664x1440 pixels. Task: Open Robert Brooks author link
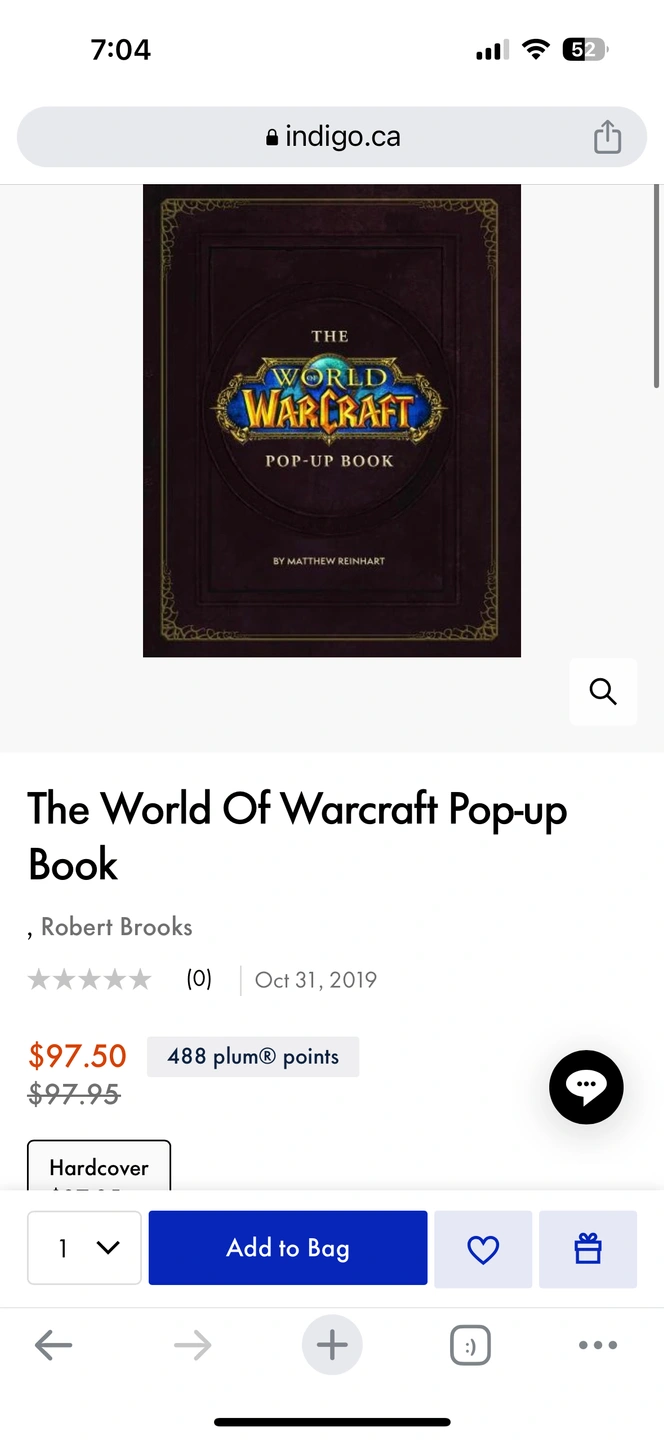pos(117,927)
